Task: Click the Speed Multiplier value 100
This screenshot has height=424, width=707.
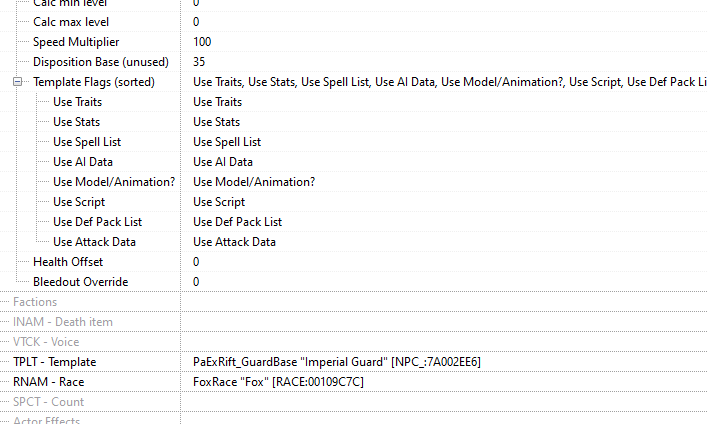Action: click(202, 42)
